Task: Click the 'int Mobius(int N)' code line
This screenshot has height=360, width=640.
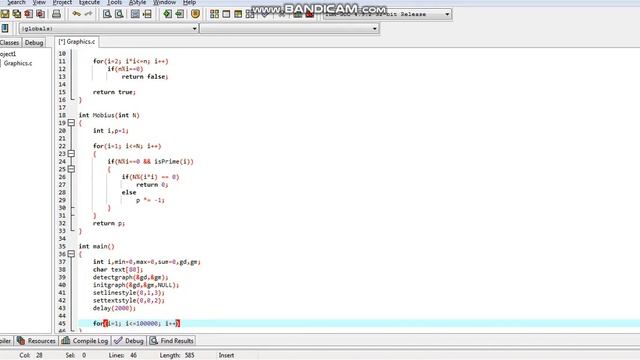Action: tap(109, 115)
